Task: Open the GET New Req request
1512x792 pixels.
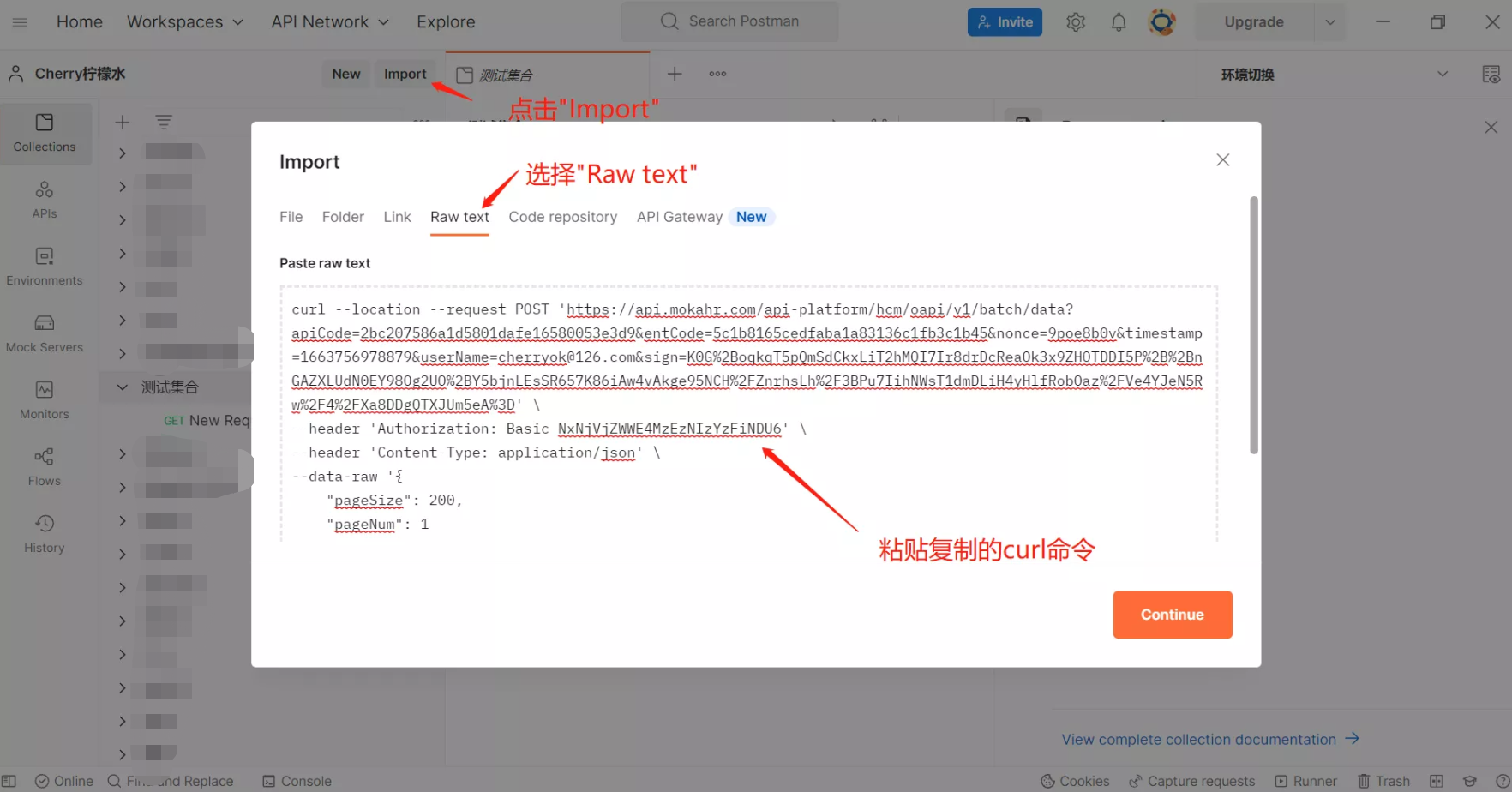Action: (x=206, y=420)
